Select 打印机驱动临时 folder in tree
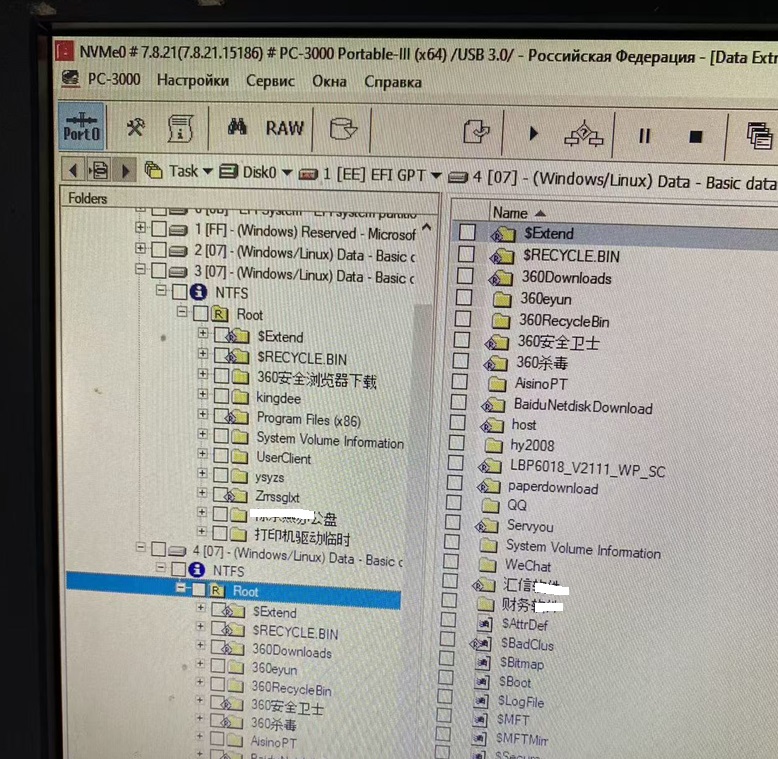778x759 pixels. (x=302, y=538)
